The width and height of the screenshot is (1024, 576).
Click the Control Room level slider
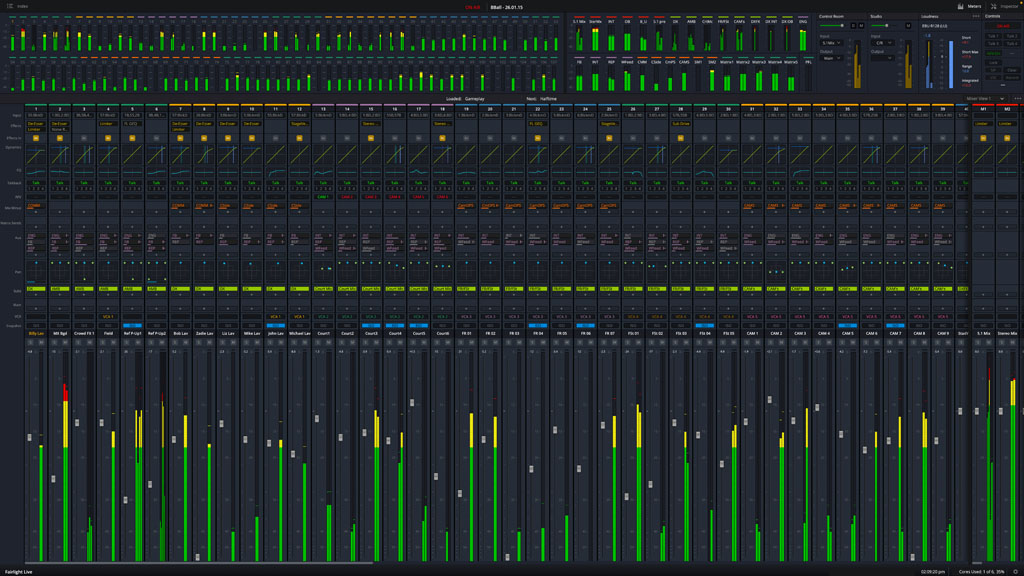[x=833, y=25]
